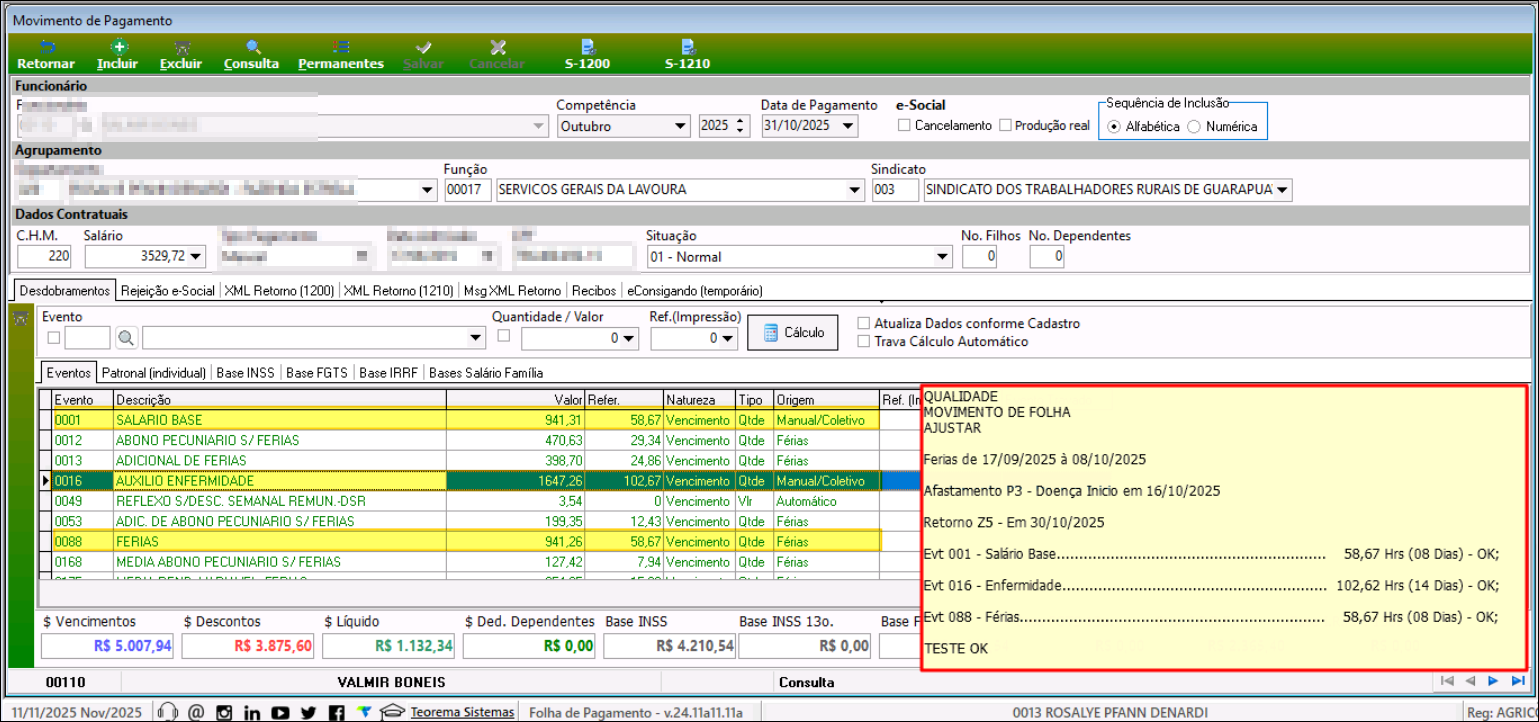Open the Situação dropdown
1539x722 pixels.
point(942,257)
